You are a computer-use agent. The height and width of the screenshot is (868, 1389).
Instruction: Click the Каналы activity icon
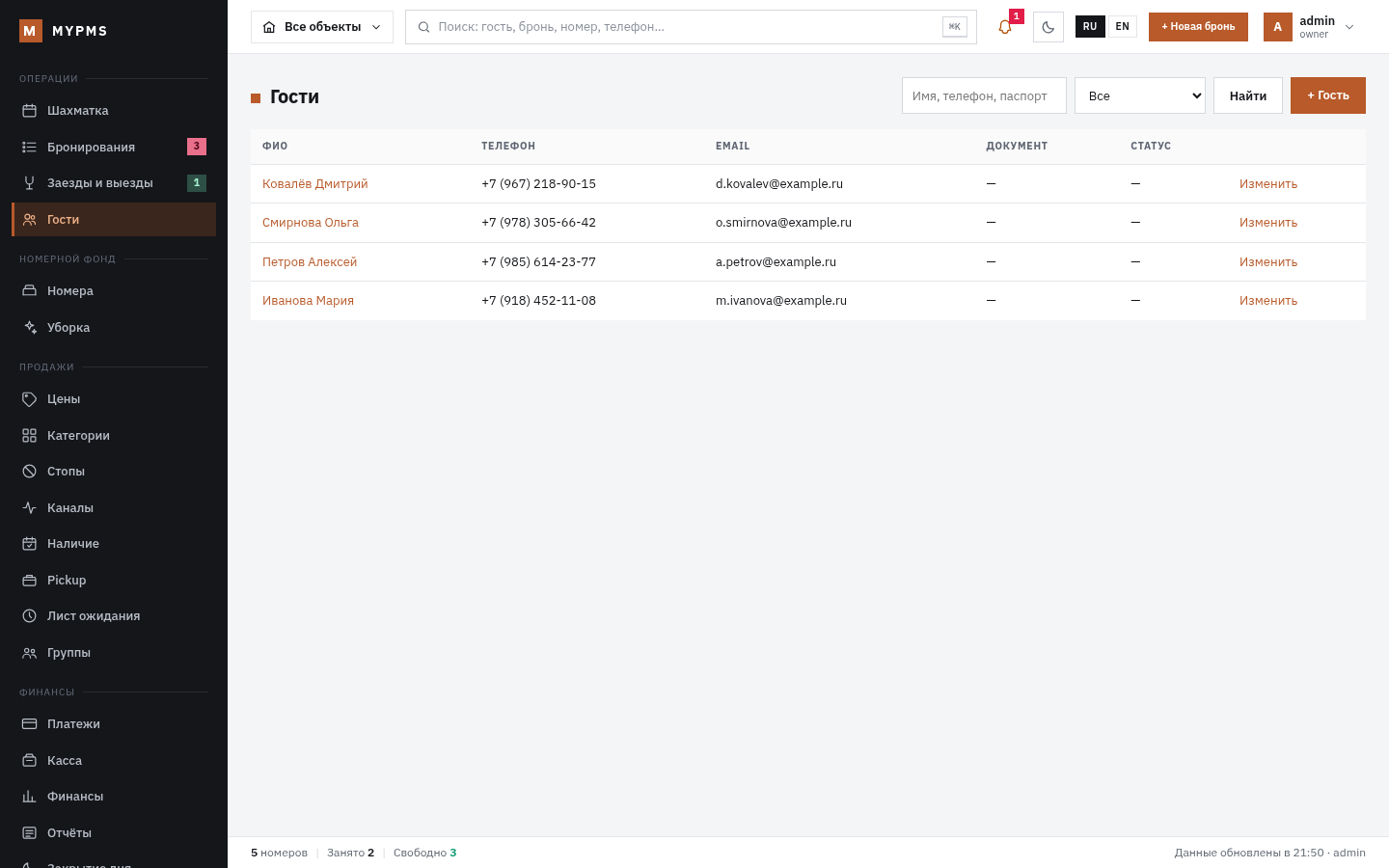30,508
